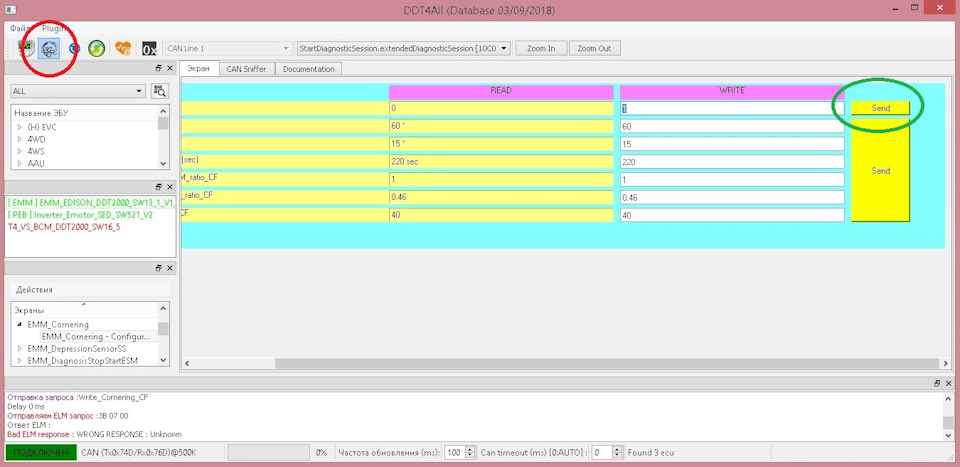Float the ECU list panel

point(158,69)
